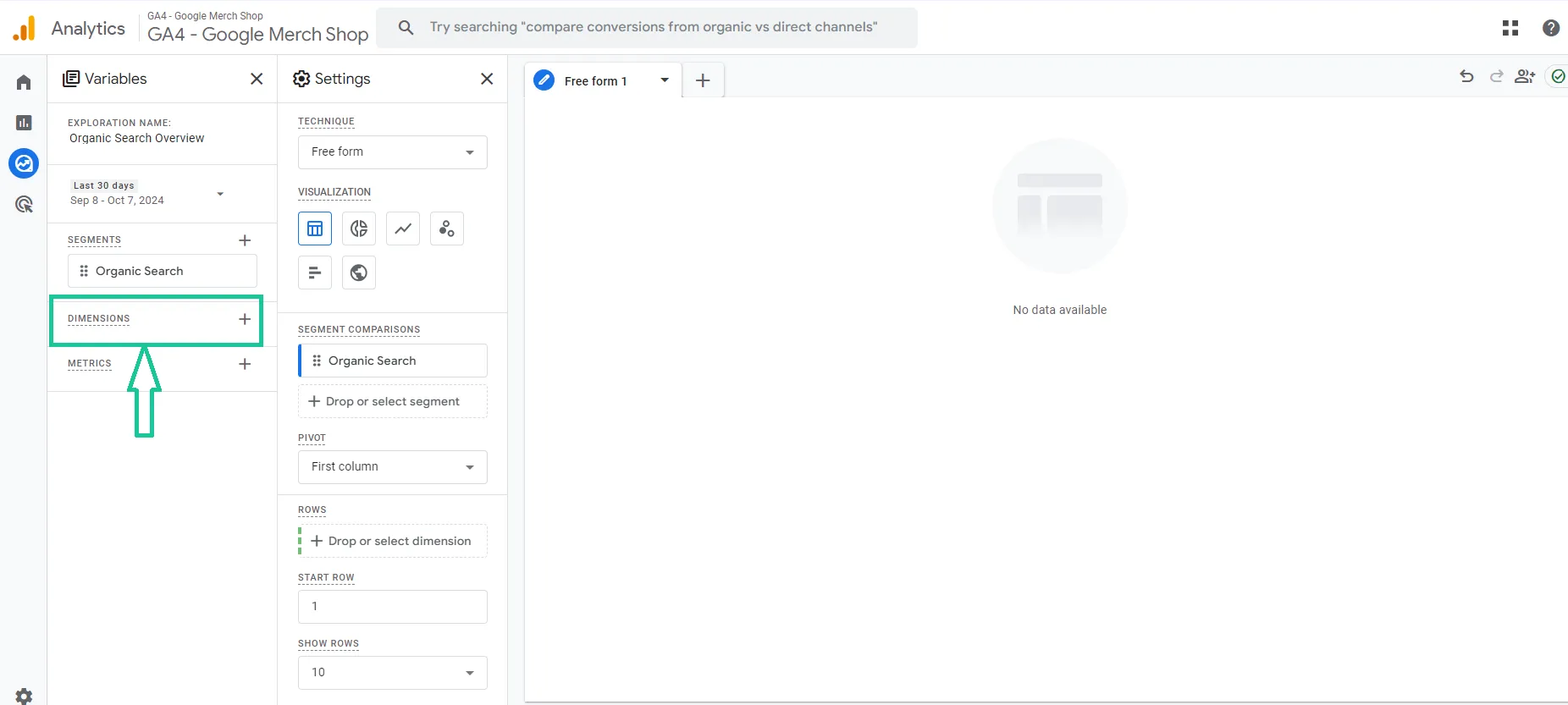The image size is (1568, 705).
Task: Open the Free form 1 tab menu arrow
Action: click(665, 80)
